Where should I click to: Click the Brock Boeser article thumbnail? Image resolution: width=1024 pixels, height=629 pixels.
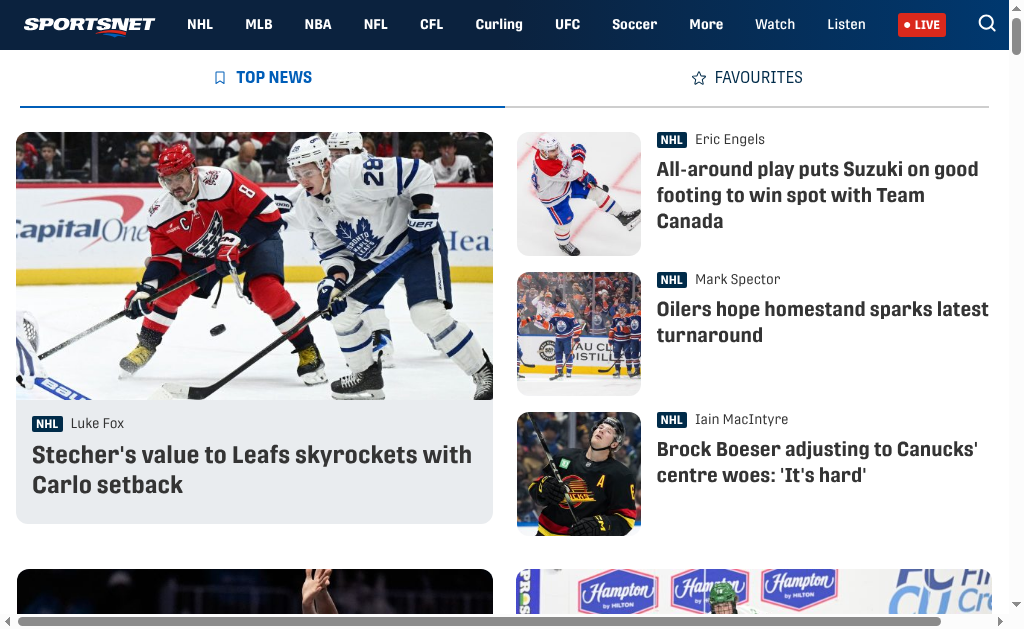point(579,474)
